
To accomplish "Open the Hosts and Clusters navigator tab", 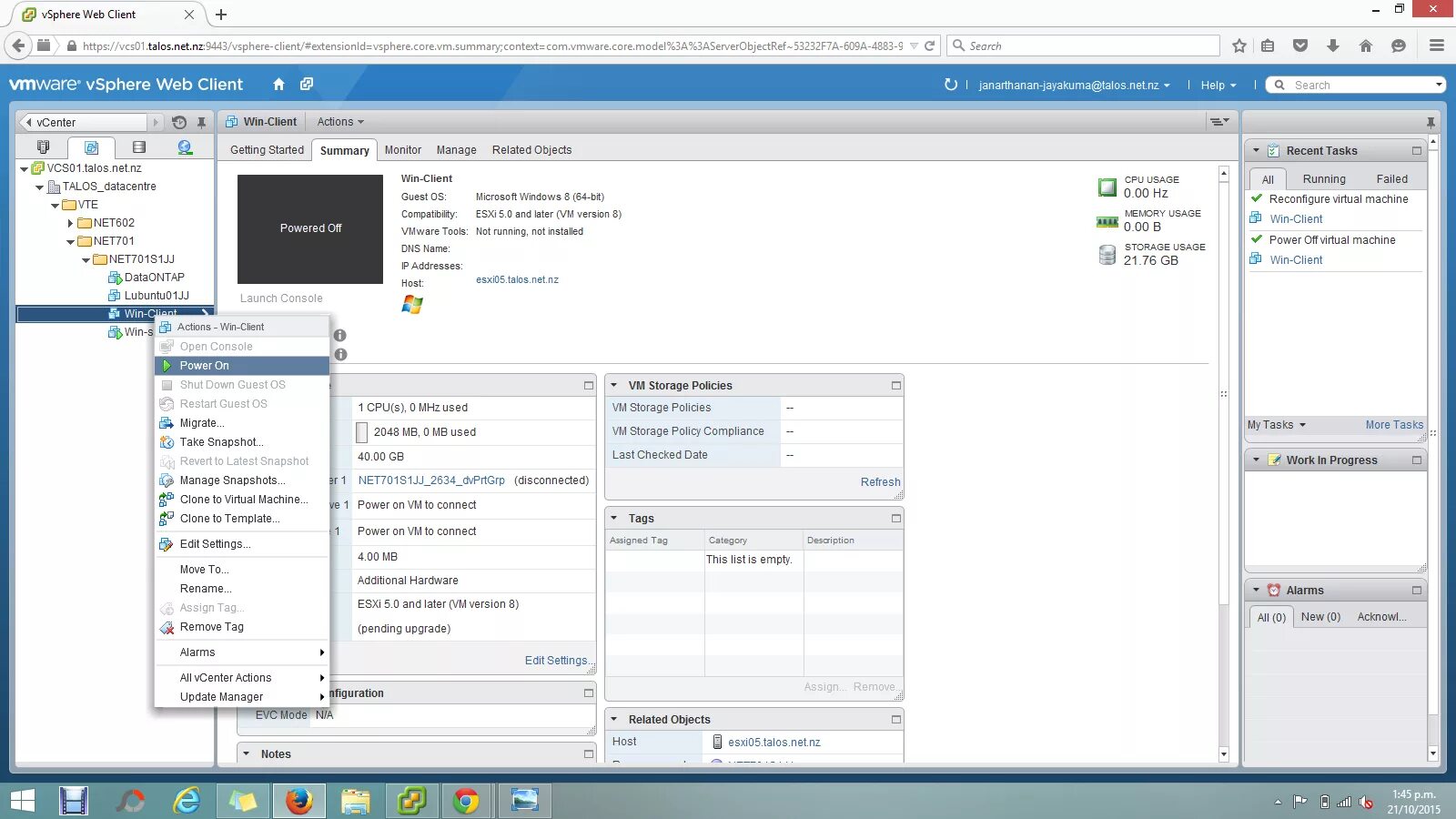I will click(43, 147).
